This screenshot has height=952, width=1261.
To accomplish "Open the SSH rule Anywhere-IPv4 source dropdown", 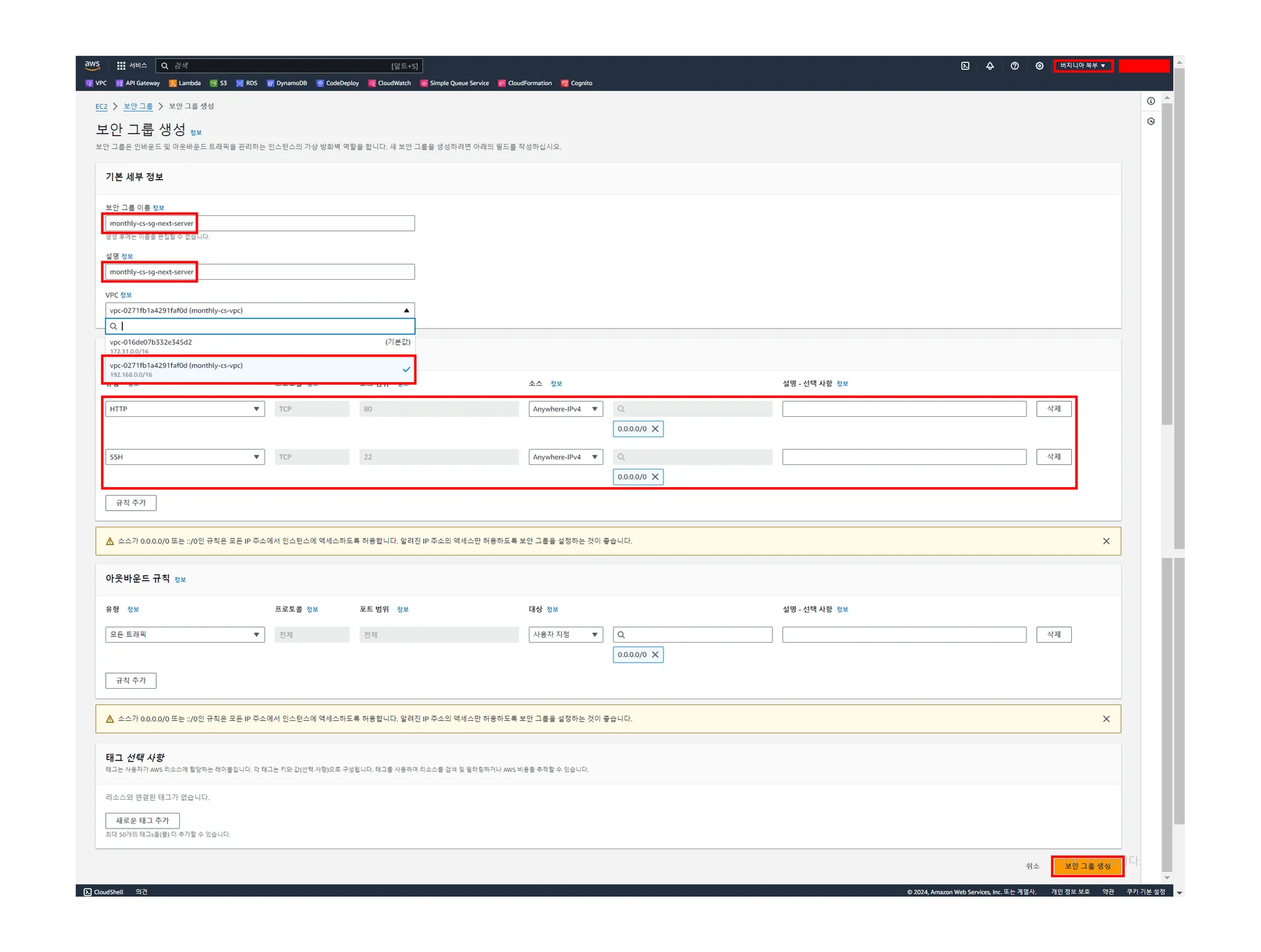I will coord(565,457).
